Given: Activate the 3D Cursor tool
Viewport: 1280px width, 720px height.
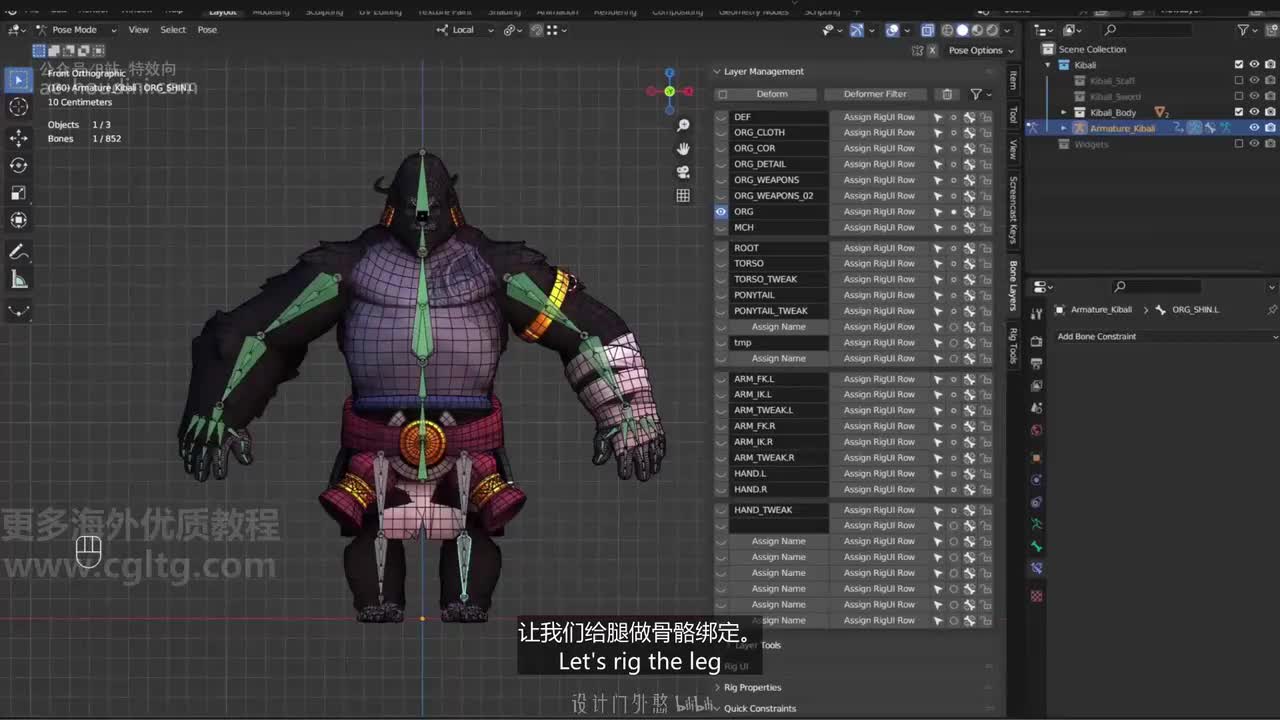Looking at the screenshot, I should coord(19,107).
